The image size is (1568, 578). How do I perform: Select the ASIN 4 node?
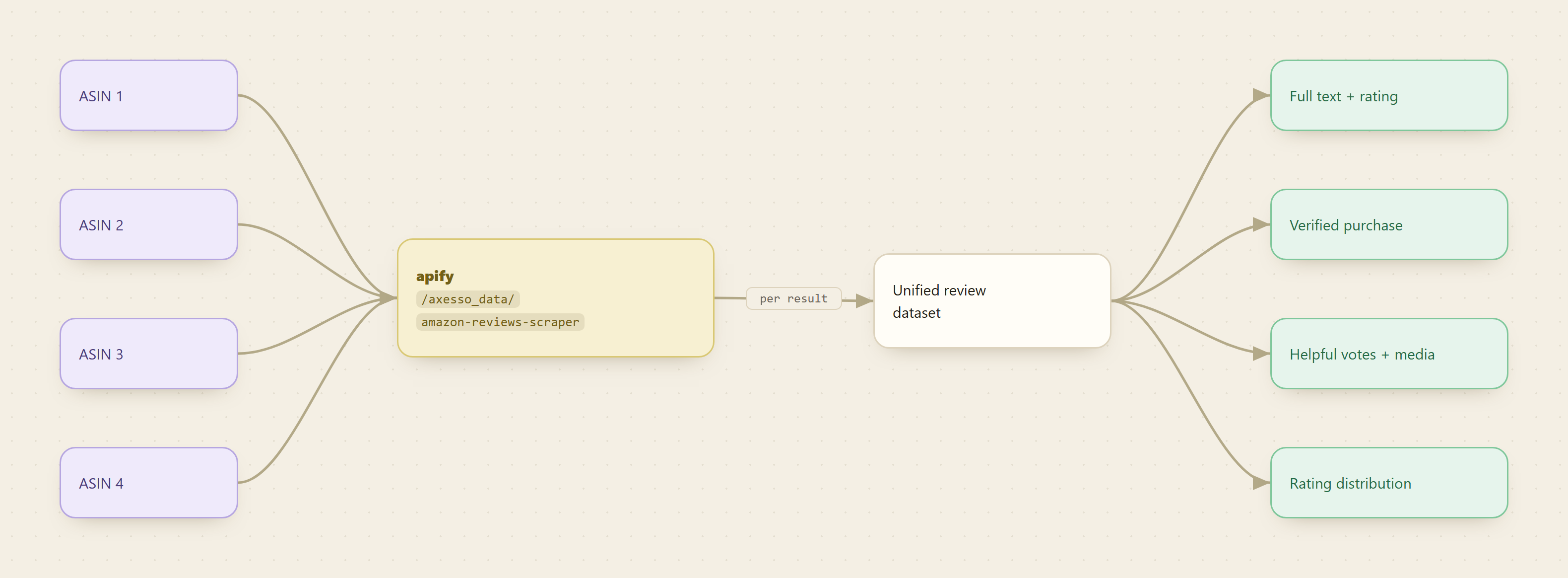click(148, 483)
